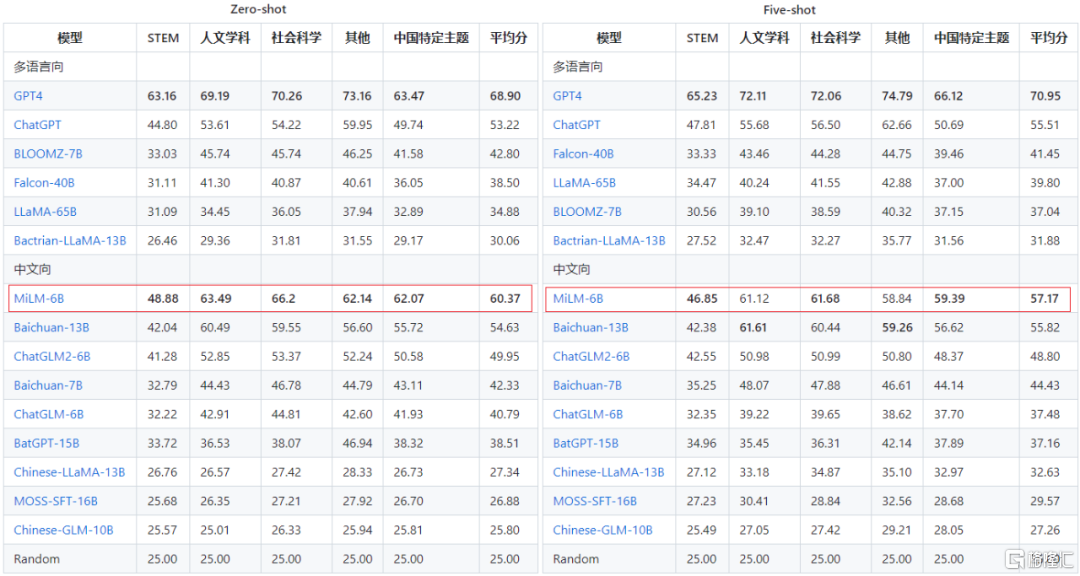The height and width of the screenshot is (576, 1080).
Task: Click the Random row label in Zero-shot table
Action: click(37, 559)
